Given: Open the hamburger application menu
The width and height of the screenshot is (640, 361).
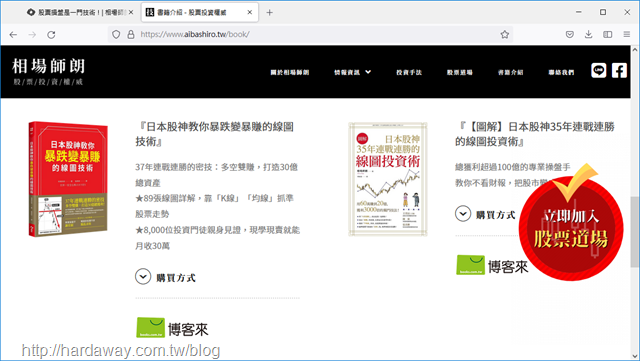Looking at the screenshot, I should (627, 34).
